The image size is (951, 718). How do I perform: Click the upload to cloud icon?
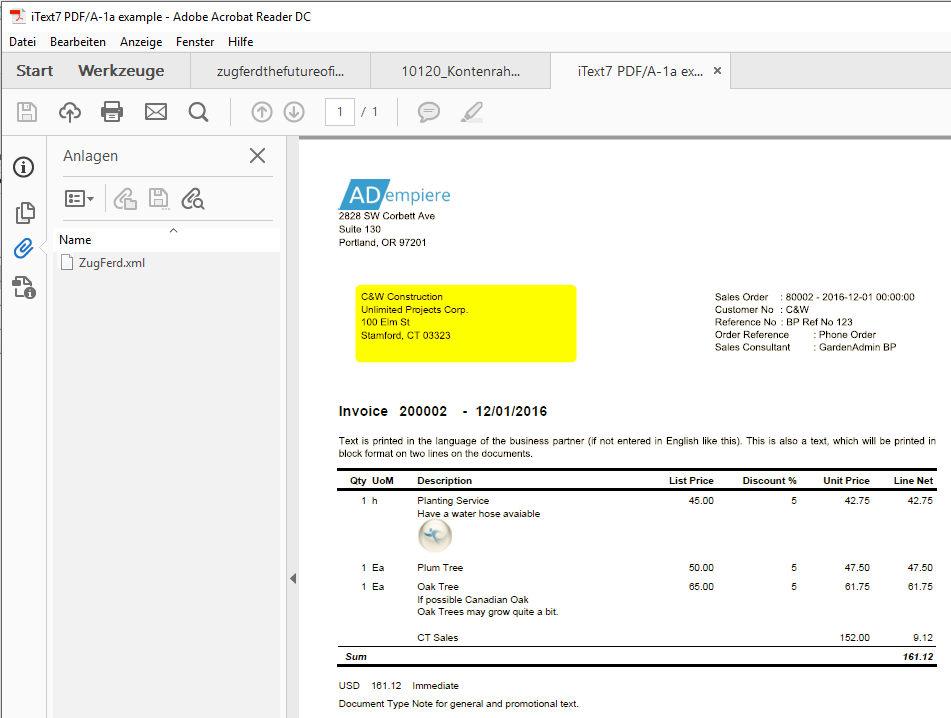click(70, 112)
